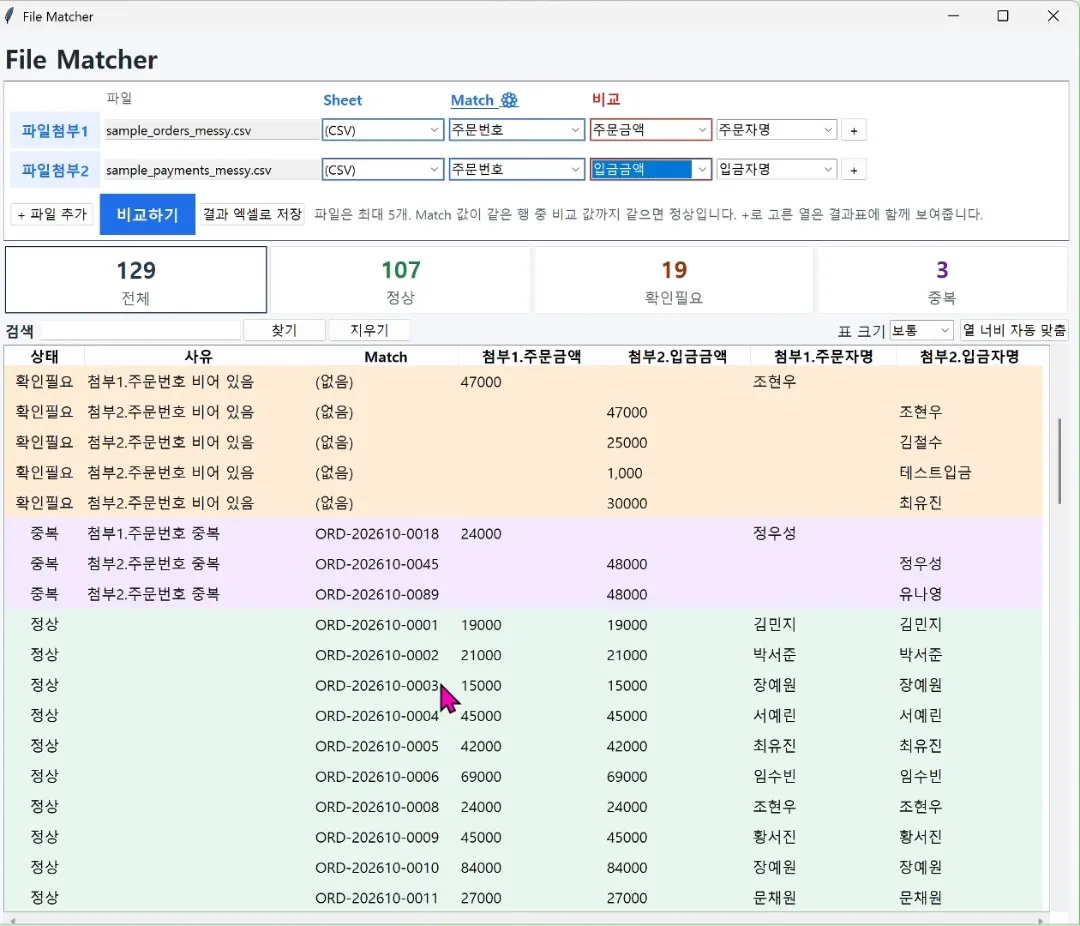Select row with 첨부1.주문번호 비어 있음
Image resolution: width=1080 pixels, height=926 pixels.
(523, 382)
